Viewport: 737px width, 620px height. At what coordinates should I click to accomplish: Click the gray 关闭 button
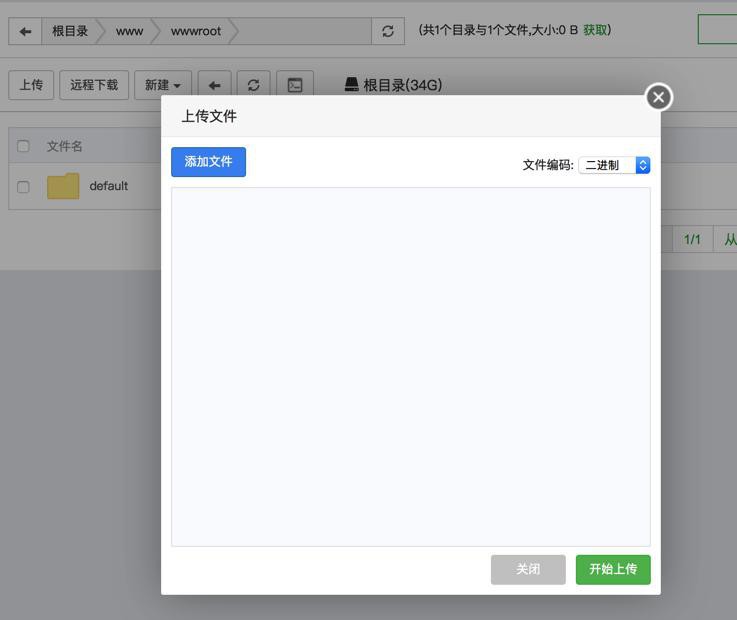pos(528,569)
